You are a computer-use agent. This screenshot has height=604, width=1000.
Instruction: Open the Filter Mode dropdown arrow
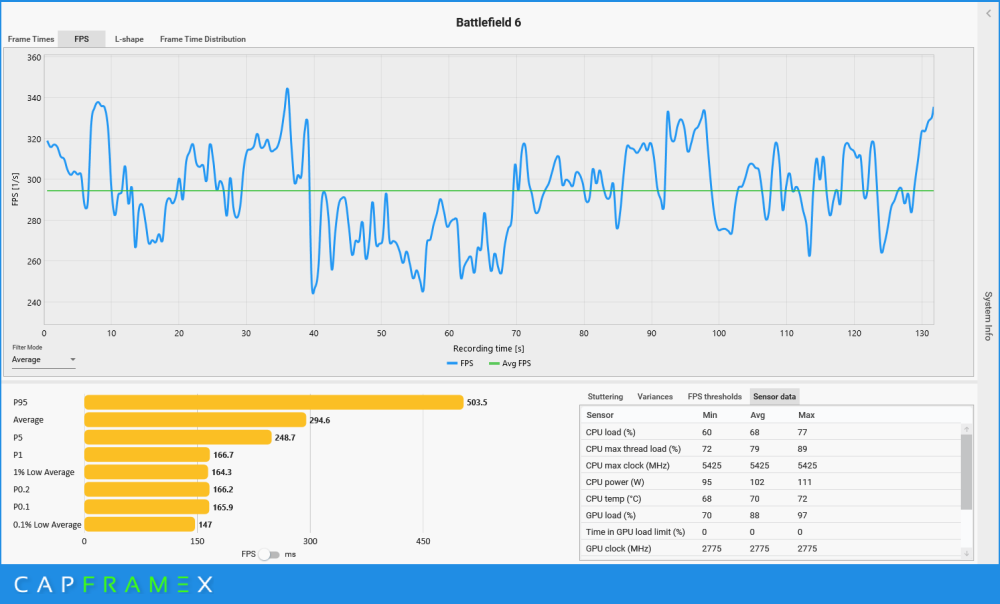[x=73, y=360]
